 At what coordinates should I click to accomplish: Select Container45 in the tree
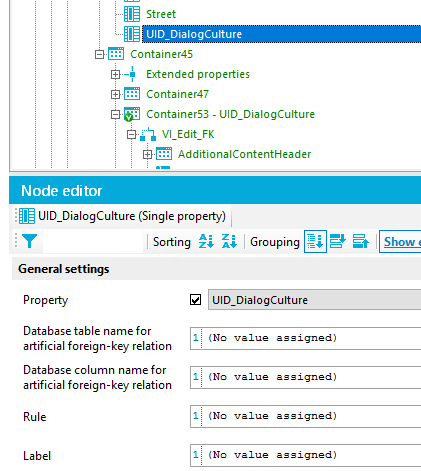point(161,54)
